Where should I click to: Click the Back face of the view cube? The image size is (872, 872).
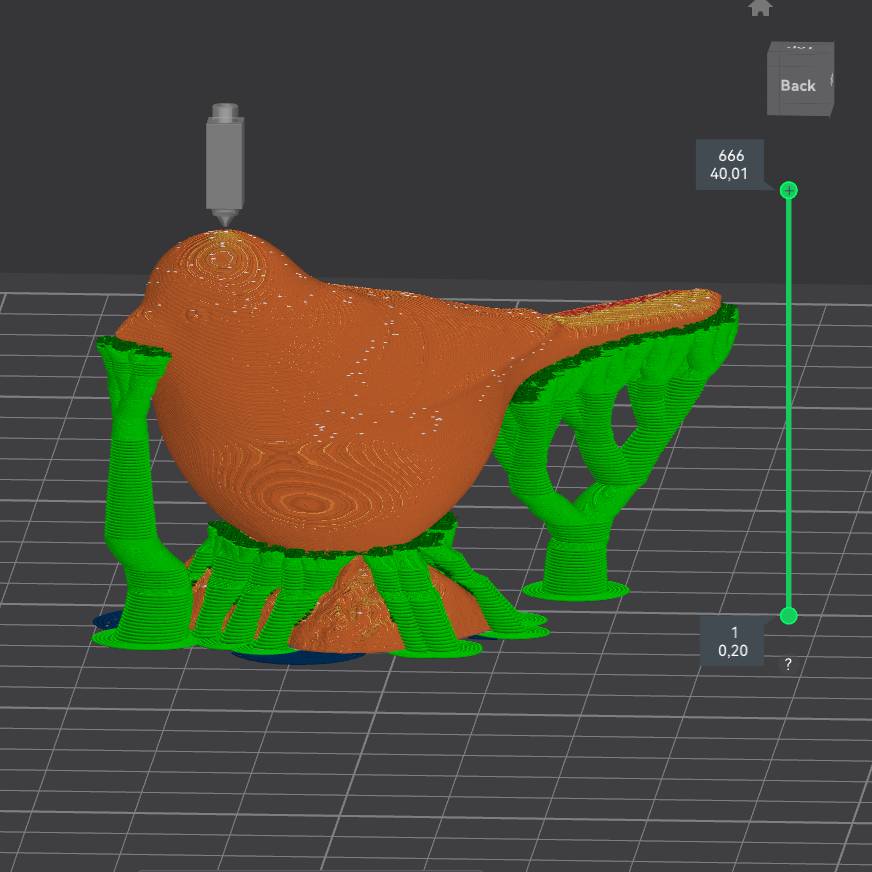[797, 86]
